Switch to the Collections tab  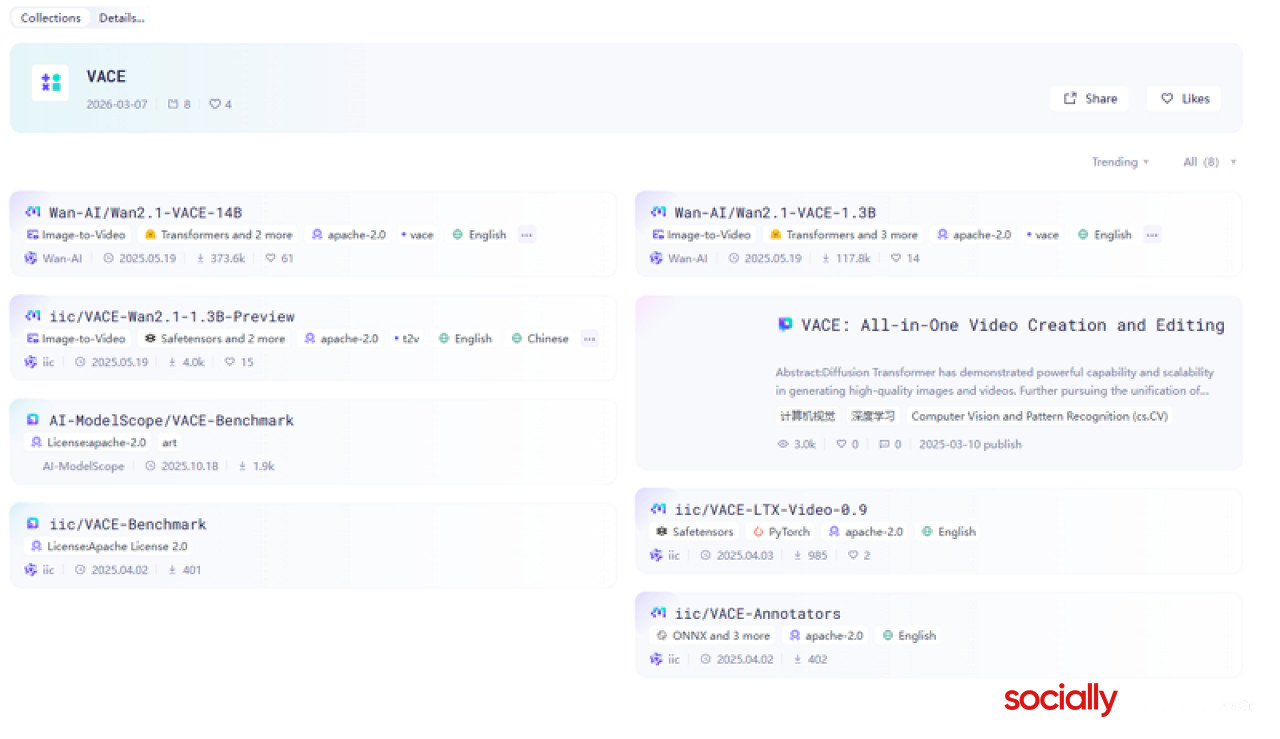coord(50,18)
